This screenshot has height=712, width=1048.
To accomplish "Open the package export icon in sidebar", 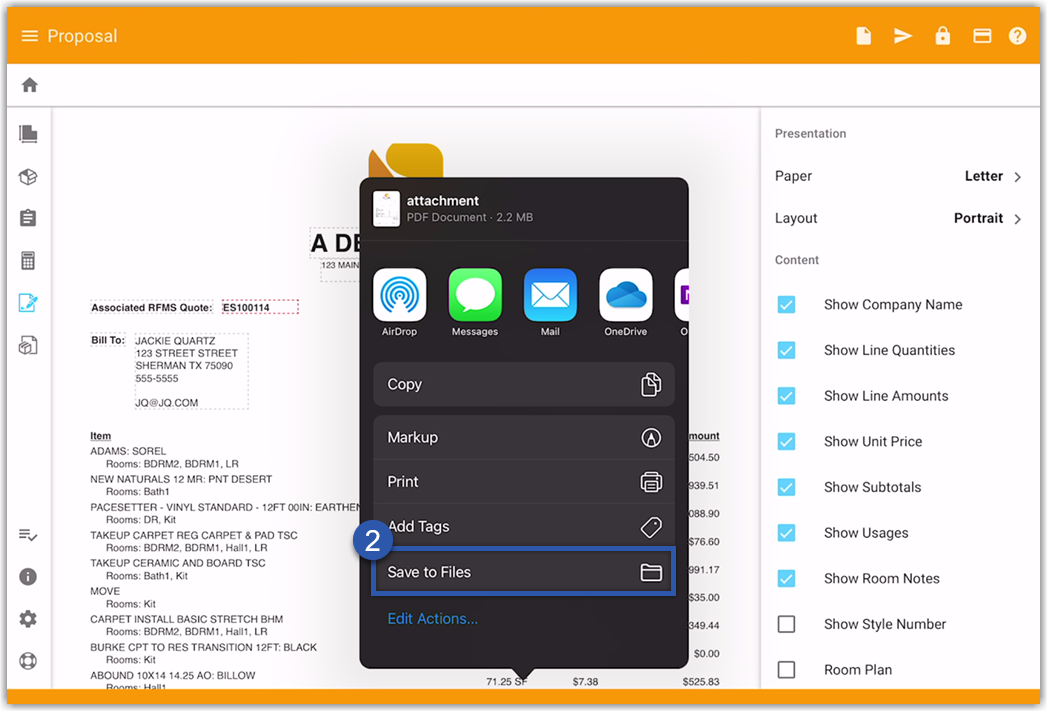I will pos(28,346).
